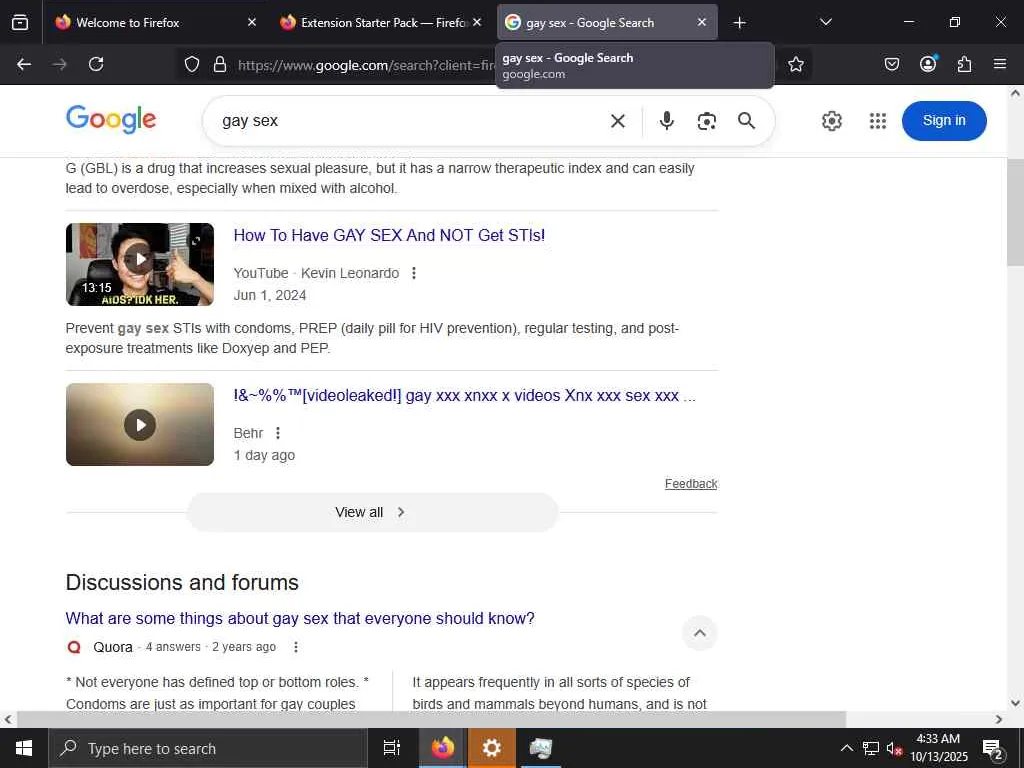1024x768 pixels.
Task: Open taskbar clock showing 4:33 AM
Action: [938, 748]
